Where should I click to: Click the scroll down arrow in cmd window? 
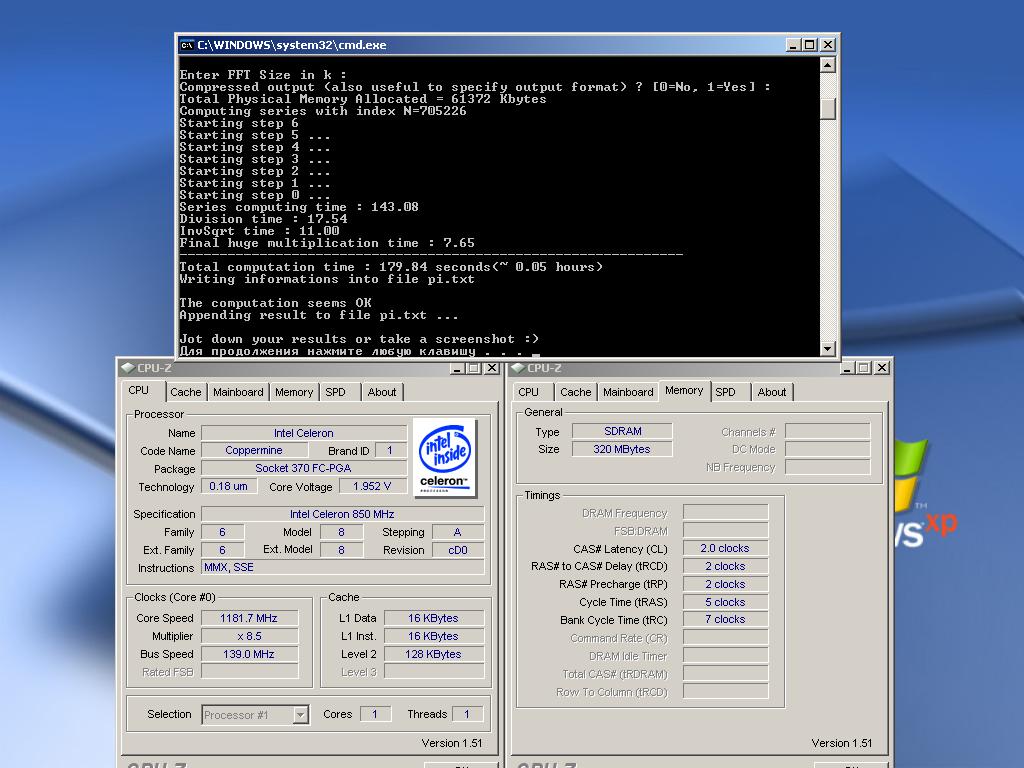click(827, 349)
